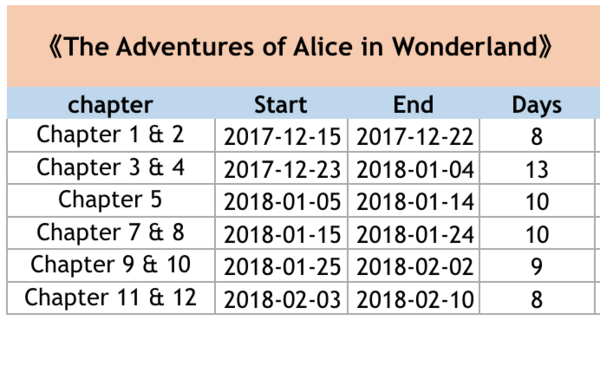The height and width of the screenshot is (373, 600).
Task: Select end date 2018-02-10 cell
Action: coord(414,298)
